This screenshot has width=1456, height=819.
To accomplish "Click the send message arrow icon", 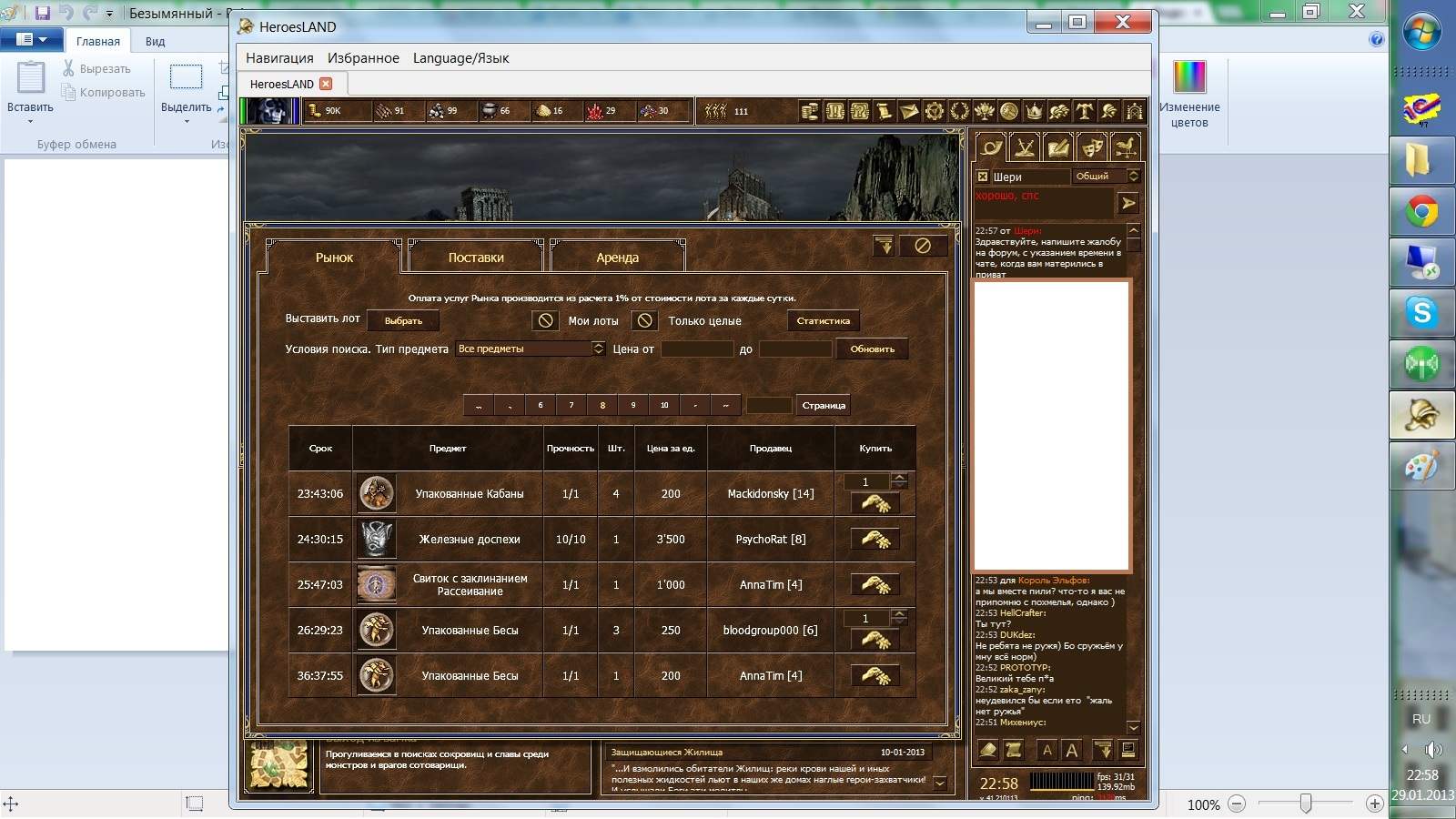I will point(1128,203).
